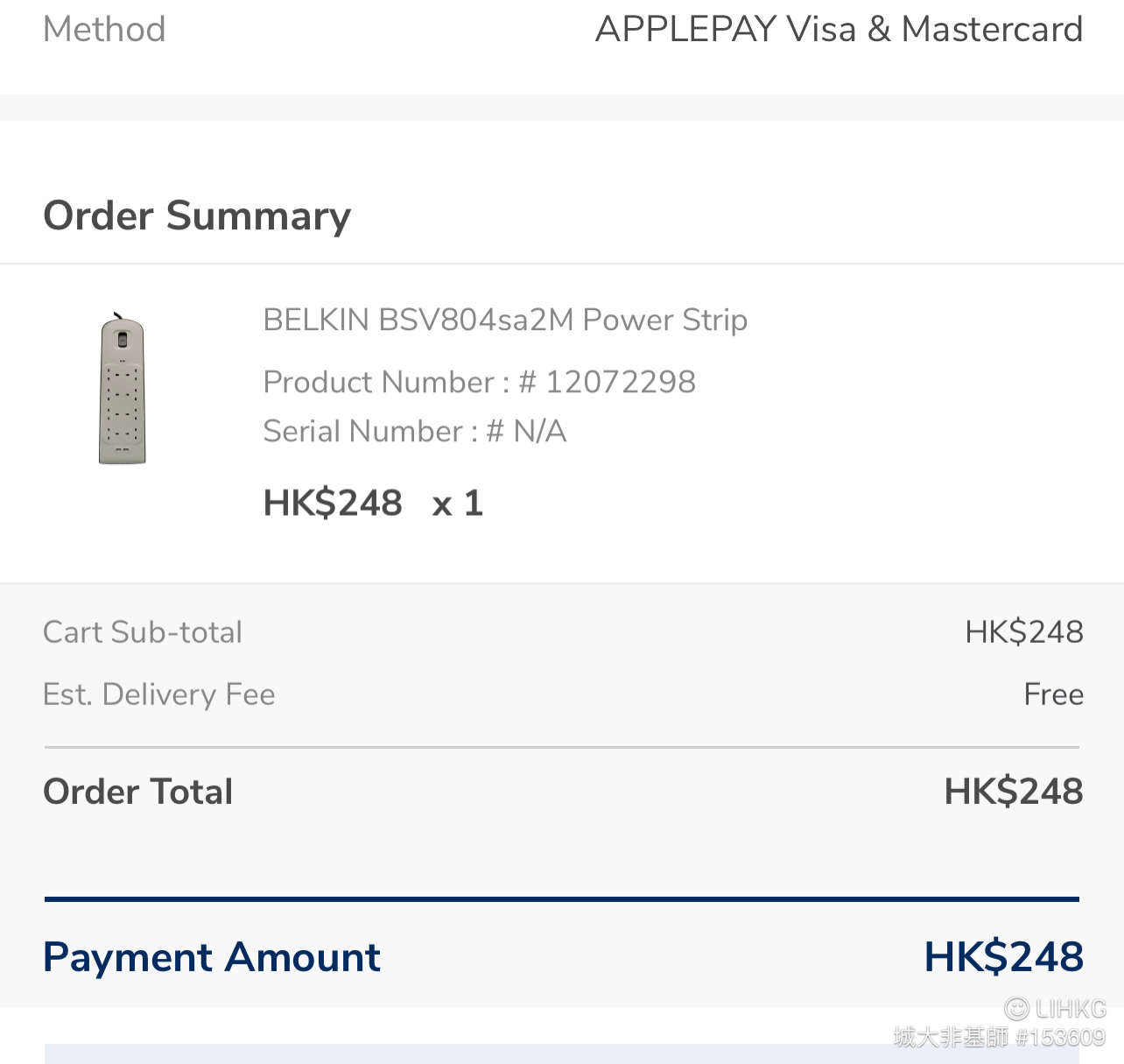Screen dimensions: 1124x1064
Task: Tap the Cart Sub-total label
Action: click(x=143, y=632)
